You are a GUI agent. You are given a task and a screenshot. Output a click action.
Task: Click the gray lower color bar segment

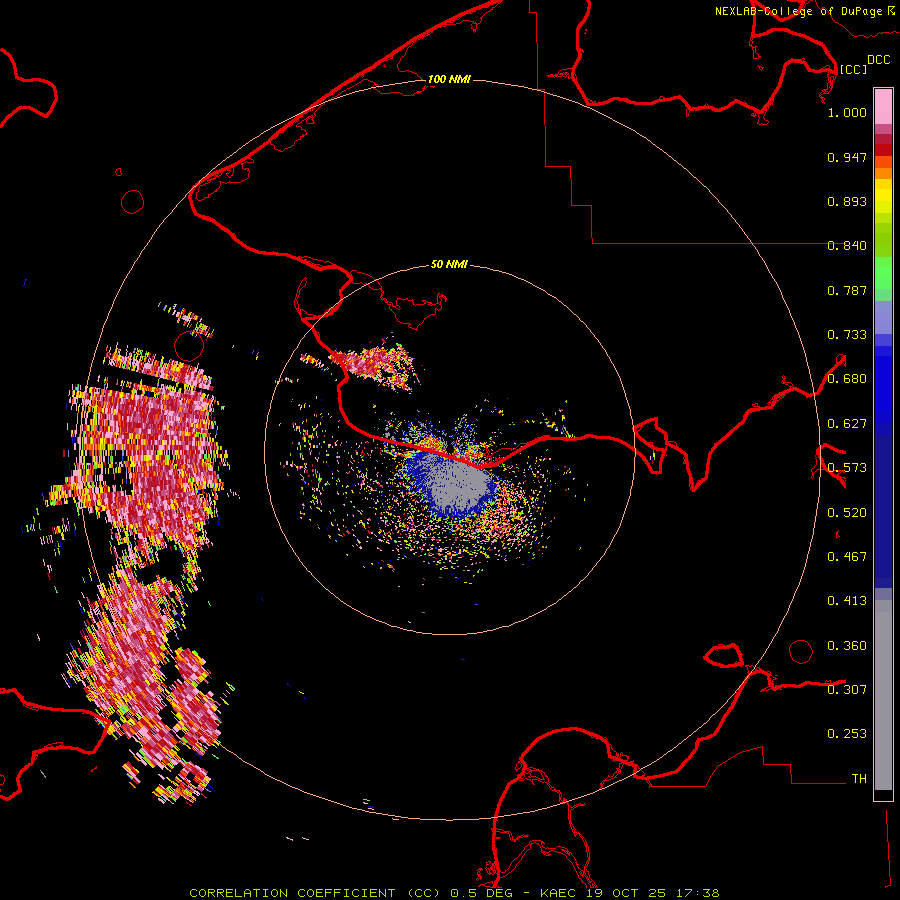[883, 695]
